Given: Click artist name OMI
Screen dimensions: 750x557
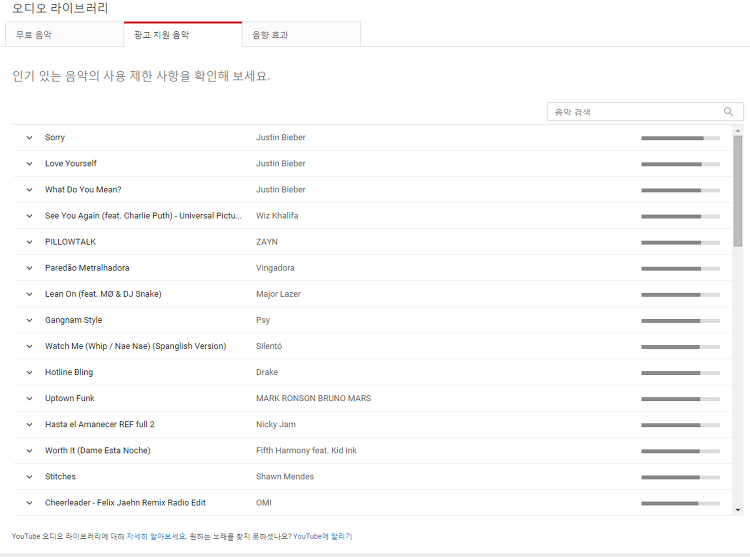Looking at the screenshot, I should [x=264, y=502].
